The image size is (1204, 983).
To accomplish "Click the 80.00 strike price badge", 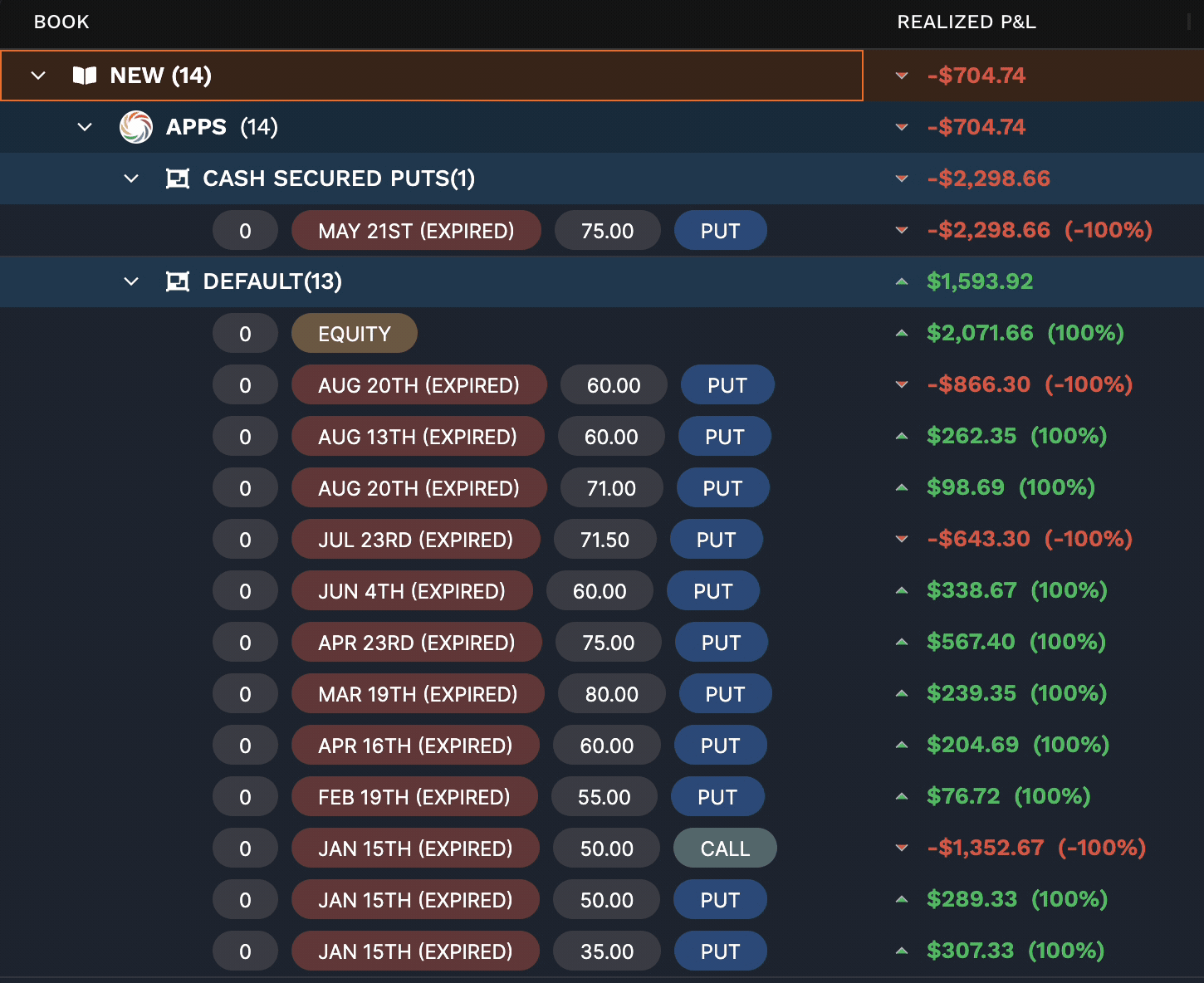I will tap(612, 694).
